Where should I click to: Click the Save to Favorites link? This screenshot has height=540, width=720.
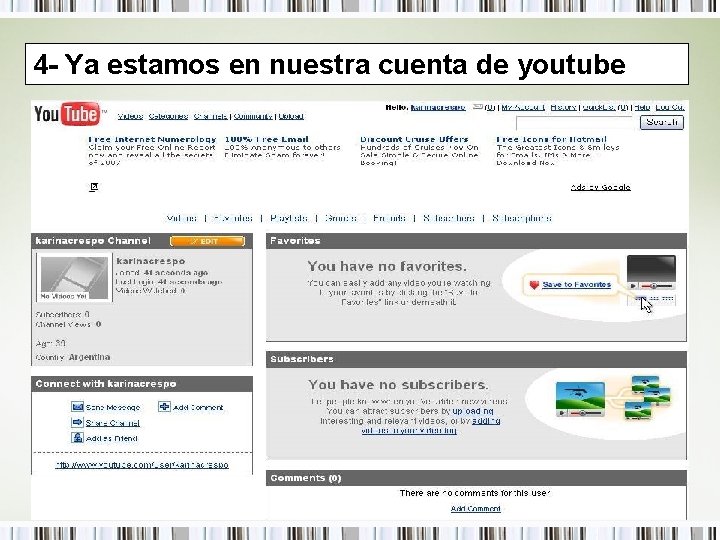coord(576,285)
